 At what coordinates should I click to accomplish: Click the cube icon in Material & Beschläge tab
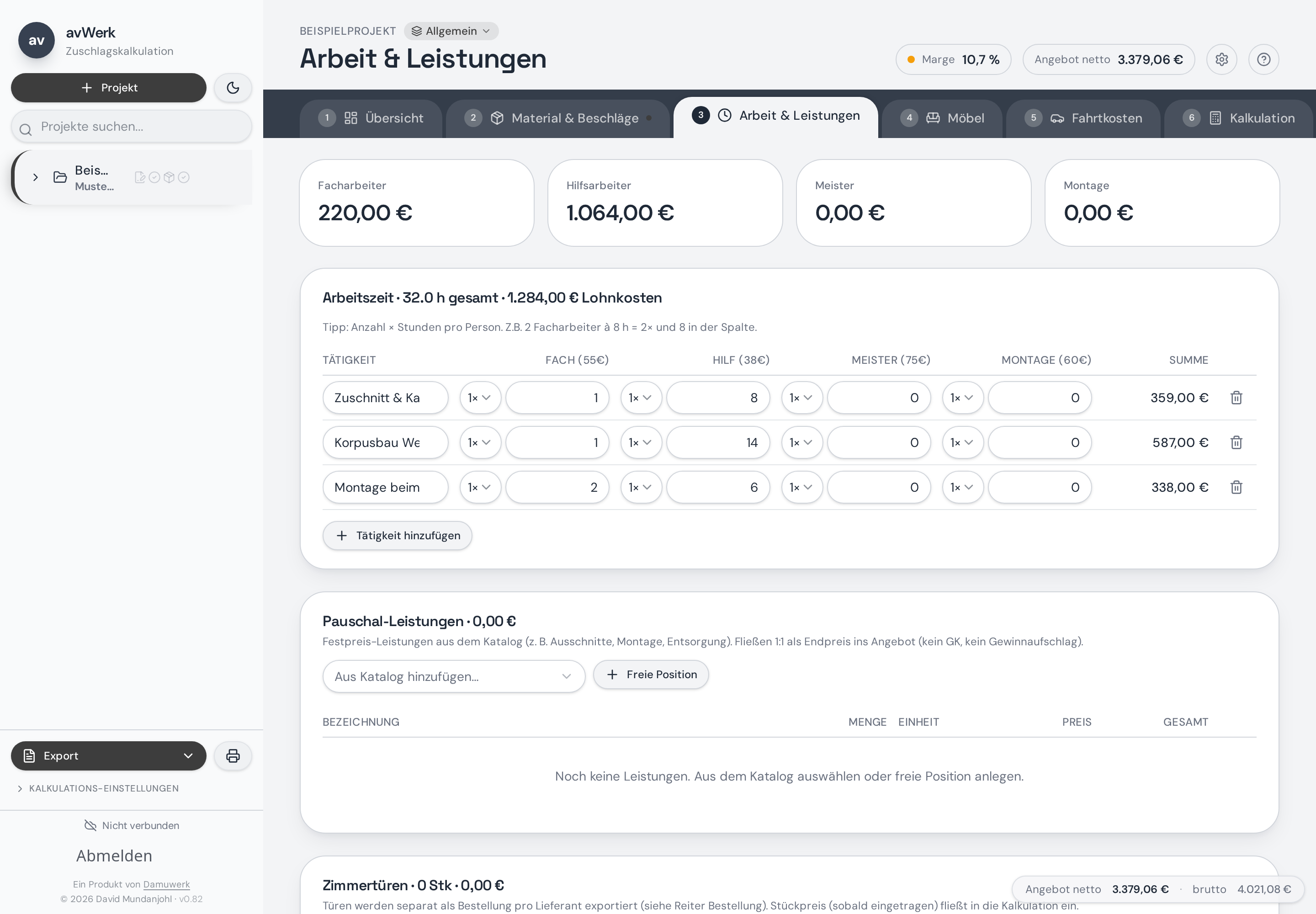click(497, 118)
